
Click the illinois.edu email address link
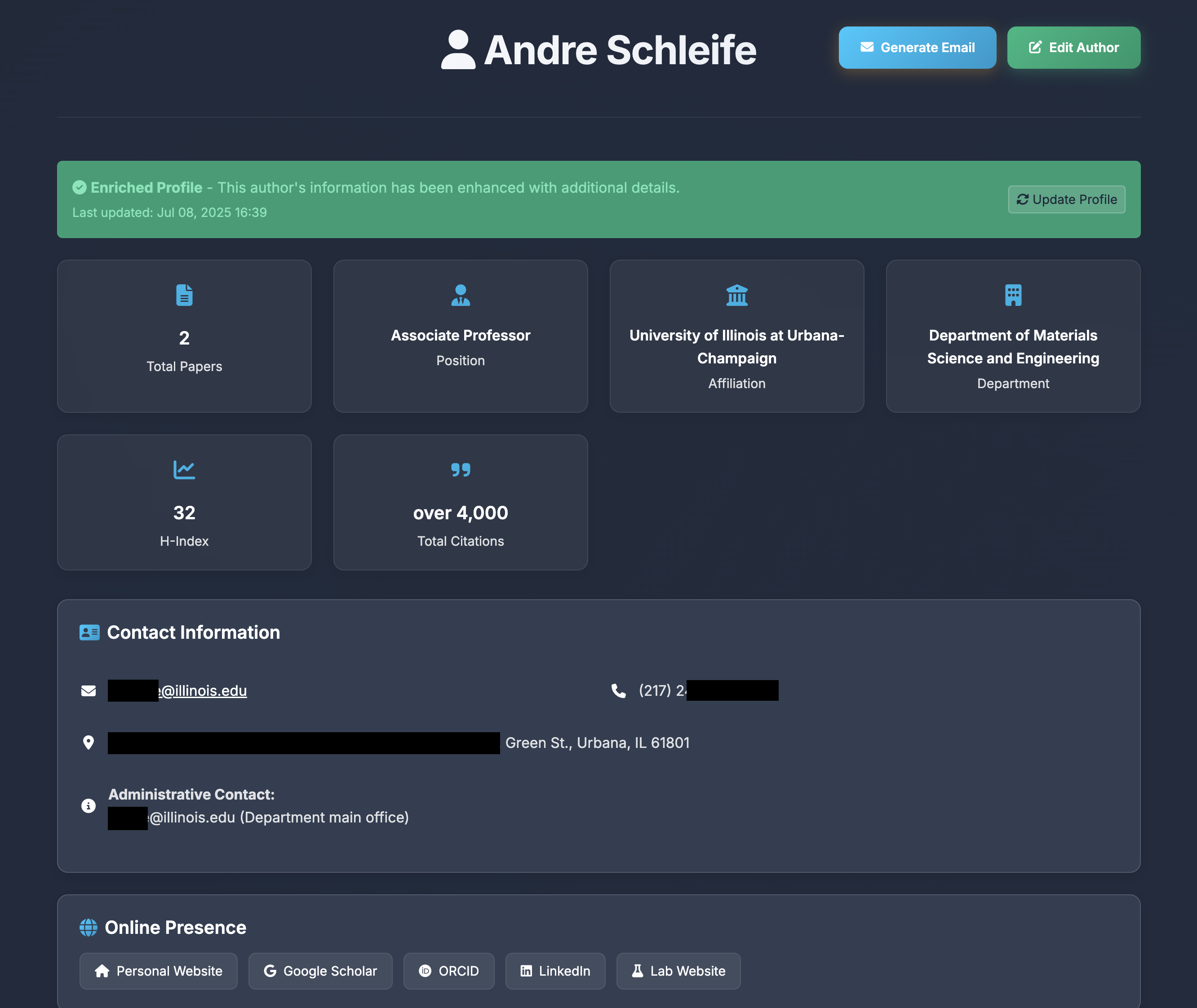(x=203, y=691)
